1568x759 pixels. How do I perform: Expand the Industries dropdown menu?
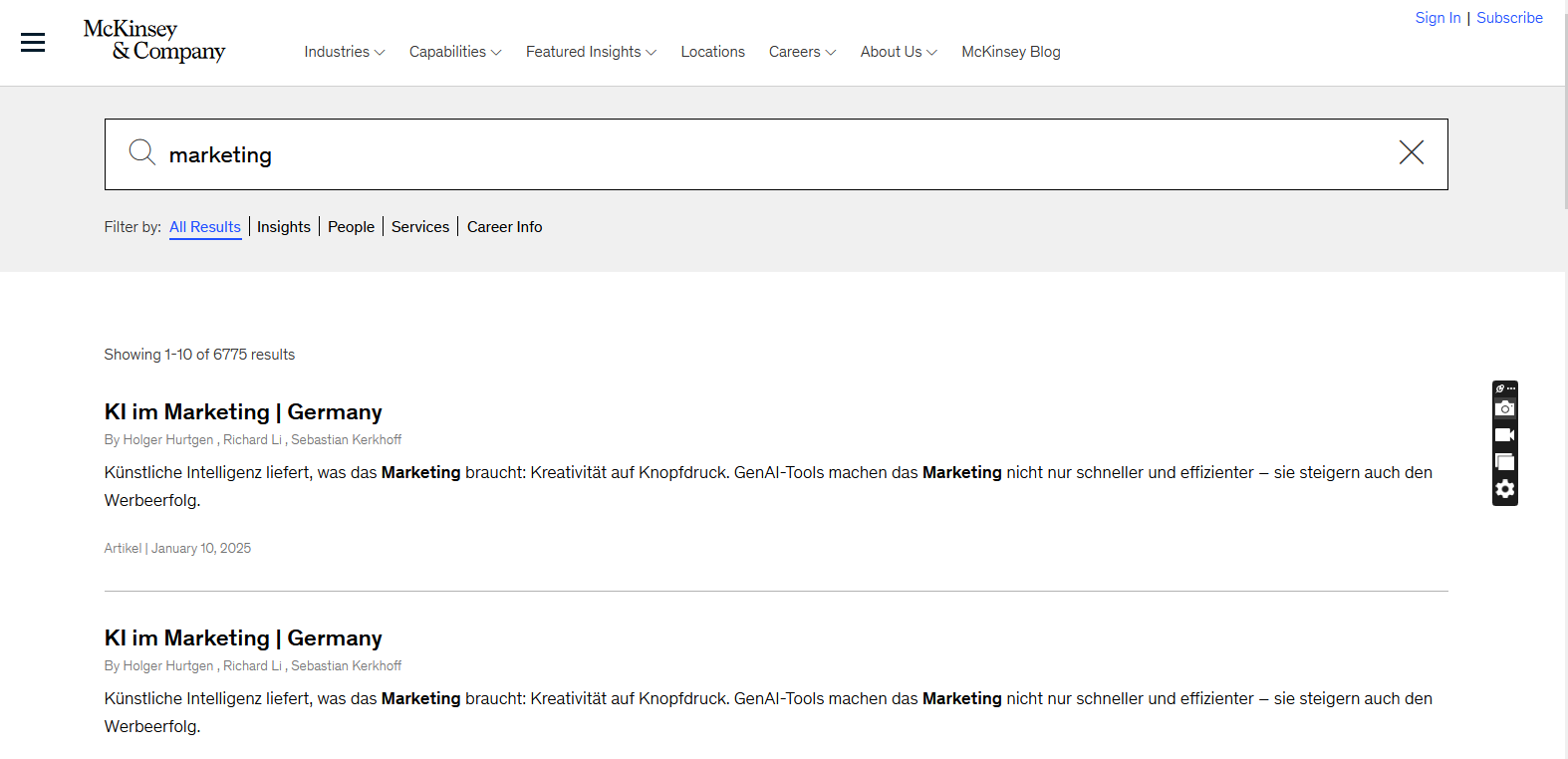[x=344, y=52]
